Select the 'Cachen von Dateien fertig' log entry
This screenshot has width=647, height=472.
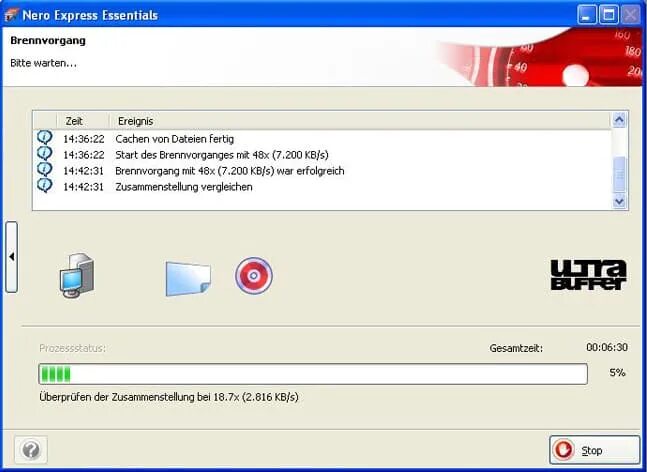point(322,139)
